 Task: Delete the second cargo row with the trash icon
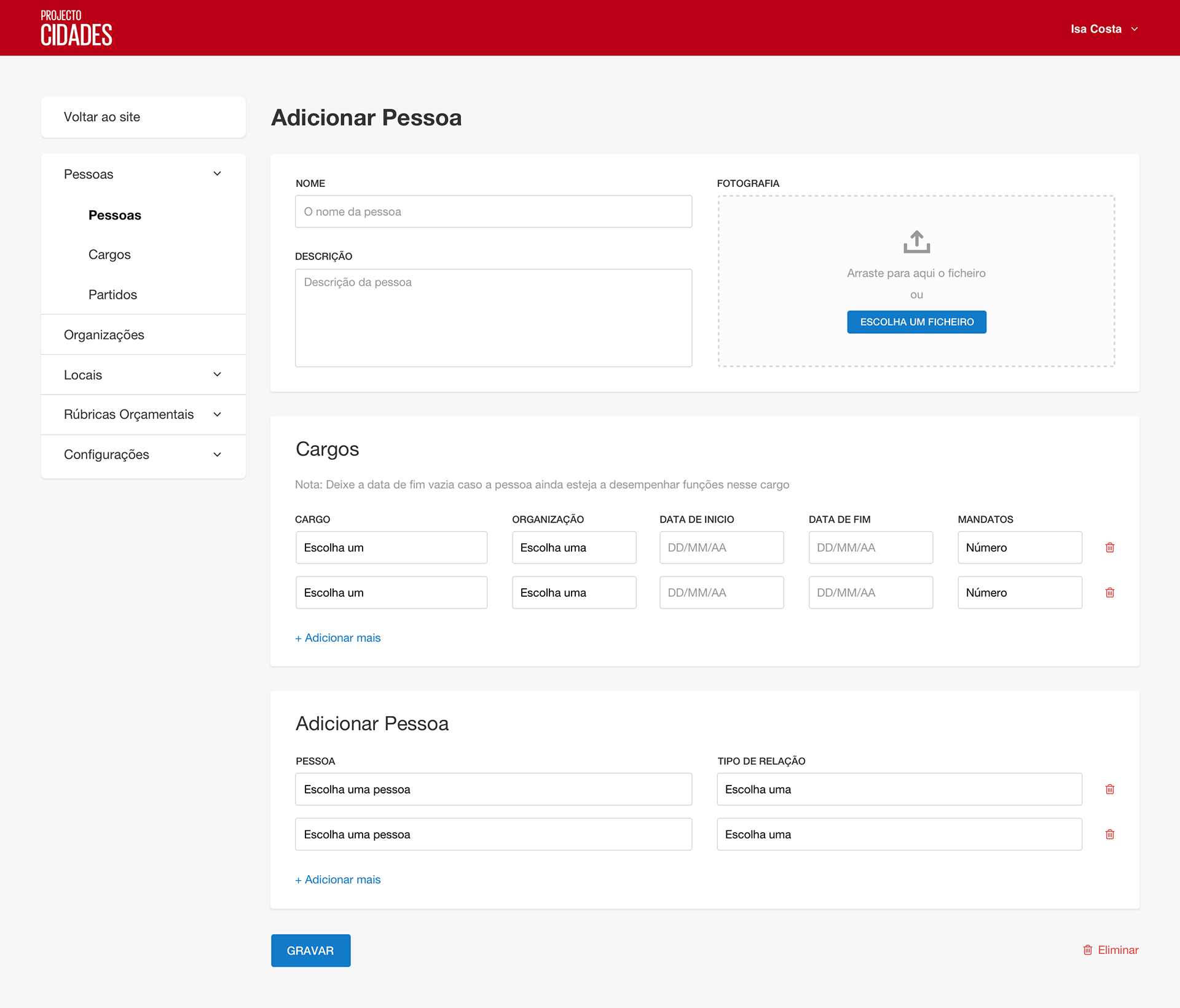(x=1109, y=593)
